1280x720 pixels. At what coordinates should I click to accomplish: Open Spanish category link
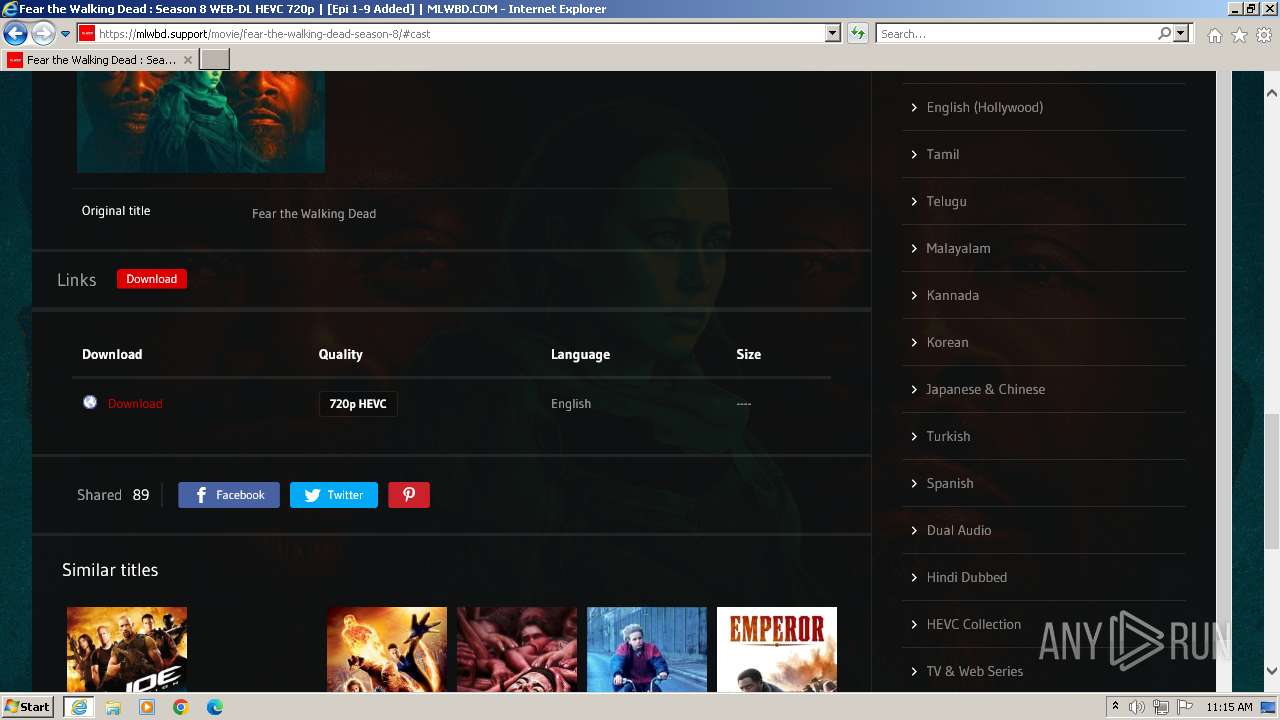(950, 483)
